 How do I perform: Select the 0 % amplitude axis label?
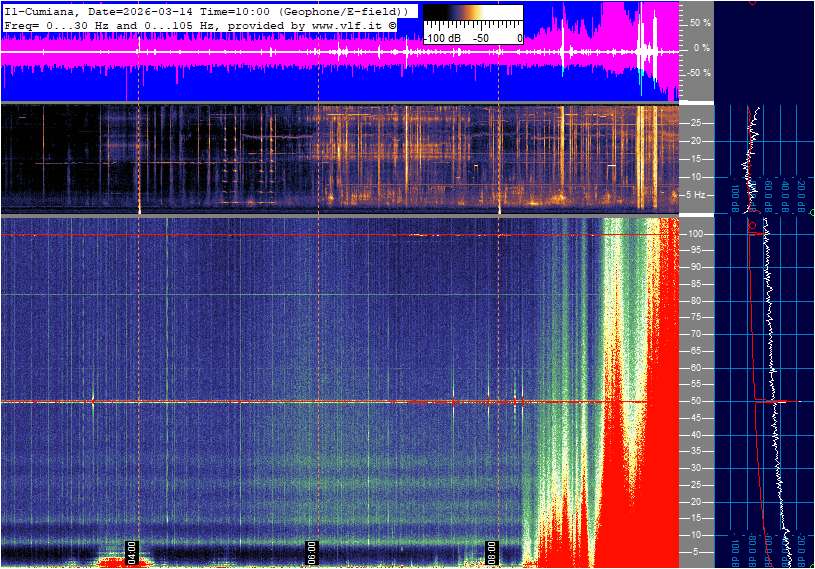coord(702,47)
